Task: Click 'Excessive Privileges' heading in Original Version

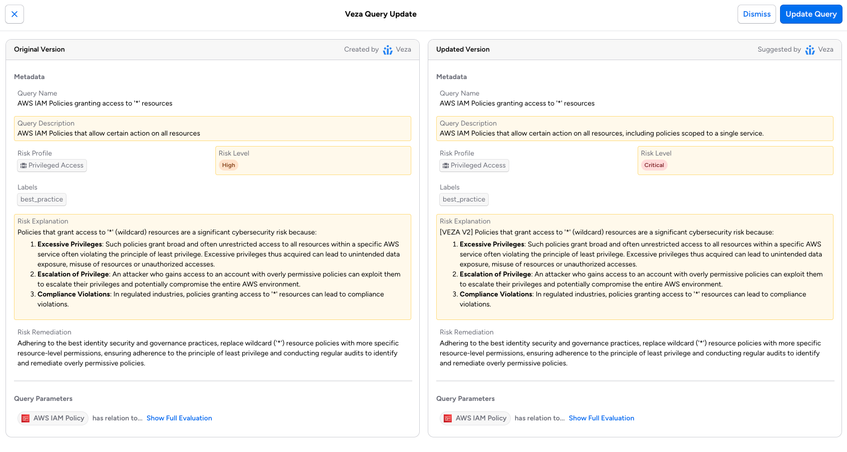Action: click(70, 244)
